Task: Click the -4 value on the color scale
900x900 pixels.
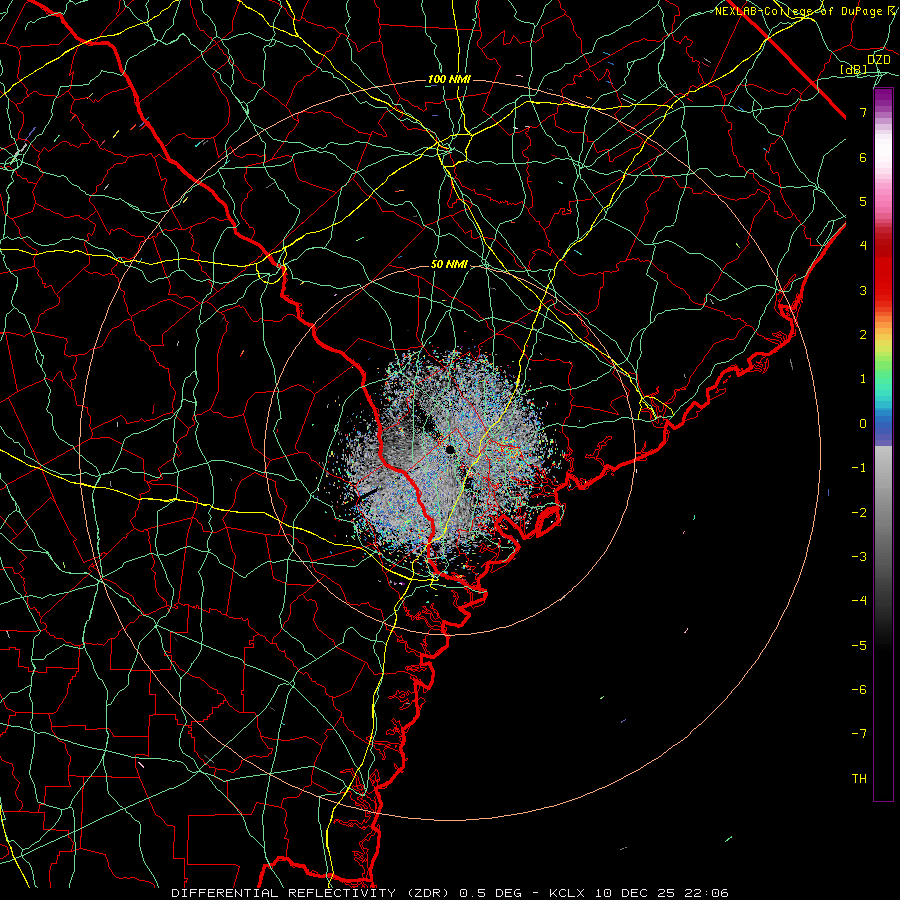Action: click(x=859, y=601)
